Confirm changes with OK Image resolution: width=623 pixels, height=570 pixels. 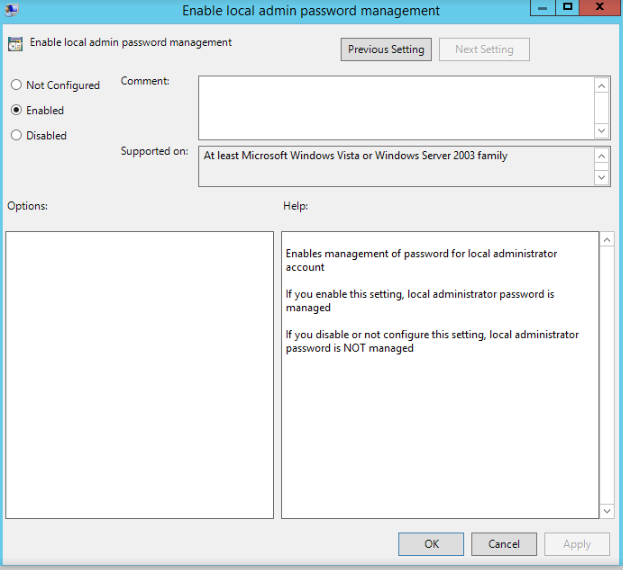[x=431, y=544]
